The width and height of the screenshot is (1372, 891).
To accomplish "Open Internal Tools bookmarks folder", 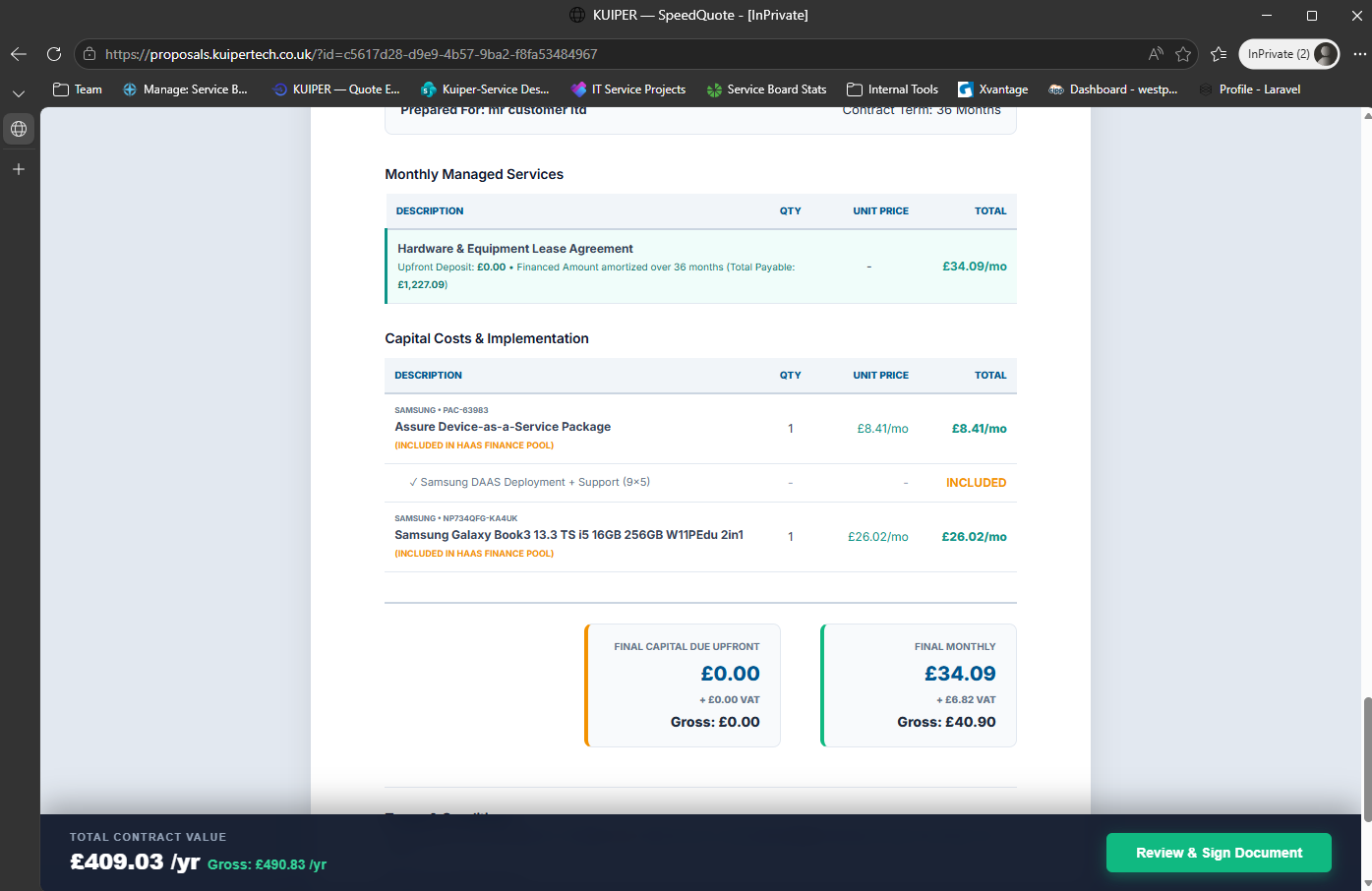I will tap(892, 89).
